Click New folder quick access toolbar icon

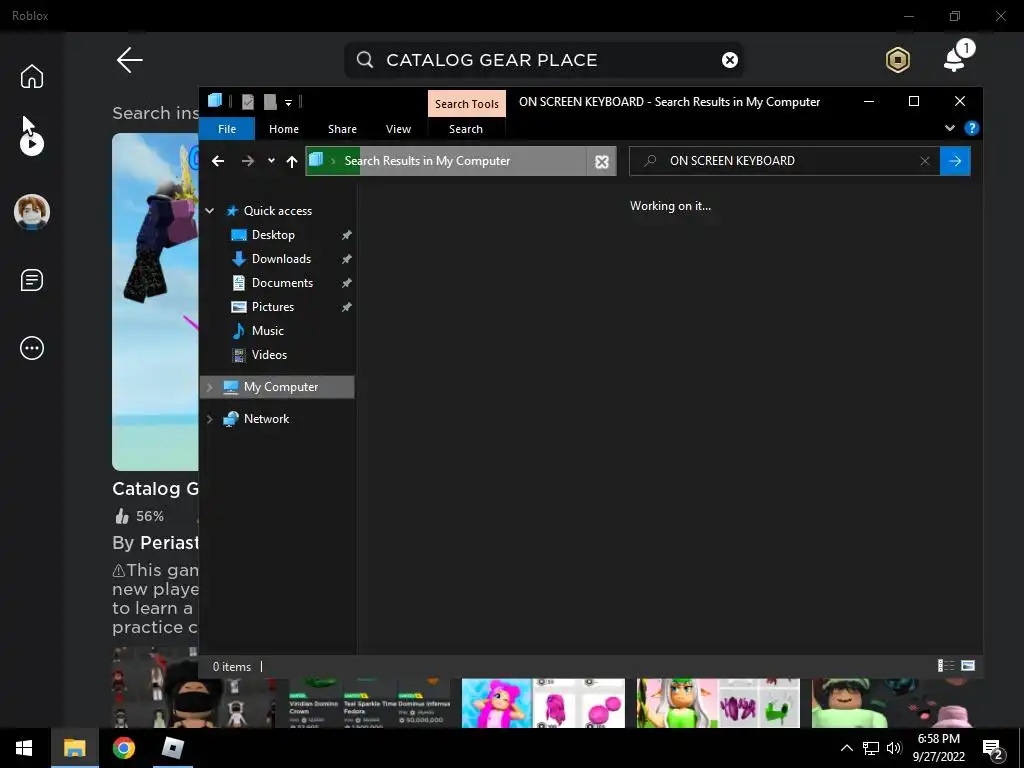coord(270,102)
